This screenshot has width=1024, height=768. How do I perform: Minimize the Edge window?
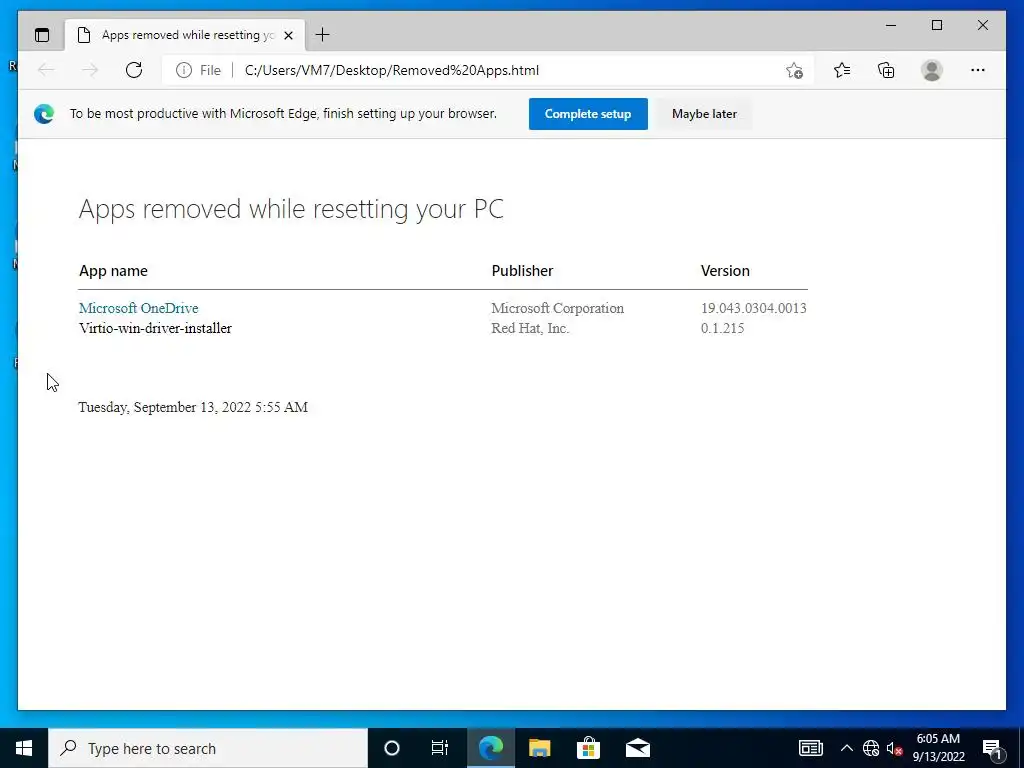(x=891, y=25)
